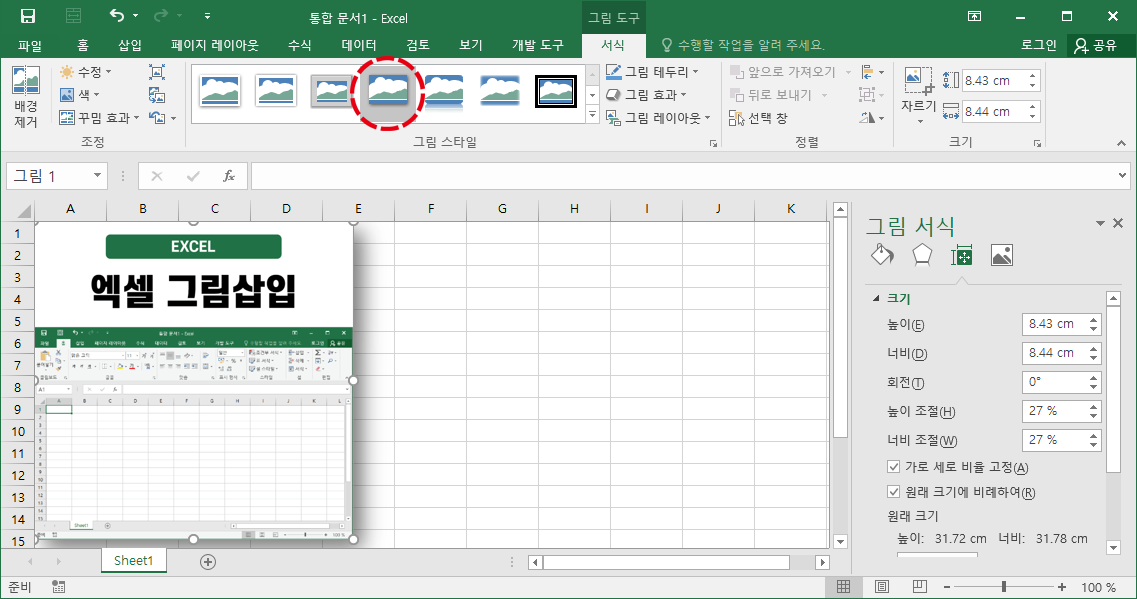Image resolution: width=1137 pixels, height=599 pixels.
Task: Apply the first picture style thumbnail in gallery
Action: coord(220,91)
